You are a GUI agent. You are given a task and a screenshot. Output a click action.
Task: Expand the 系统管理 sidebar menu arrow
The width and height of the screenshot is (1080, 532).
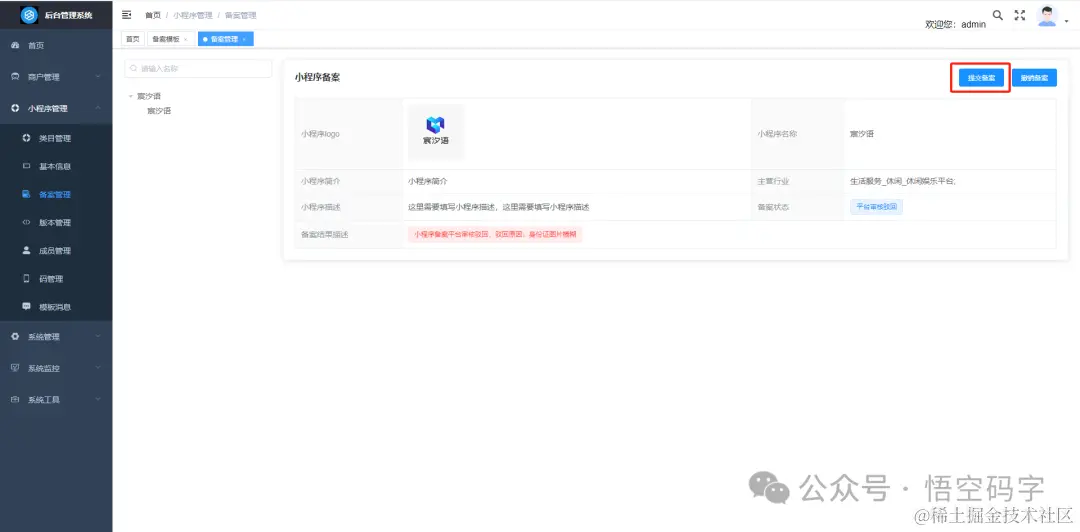point(98,336)
